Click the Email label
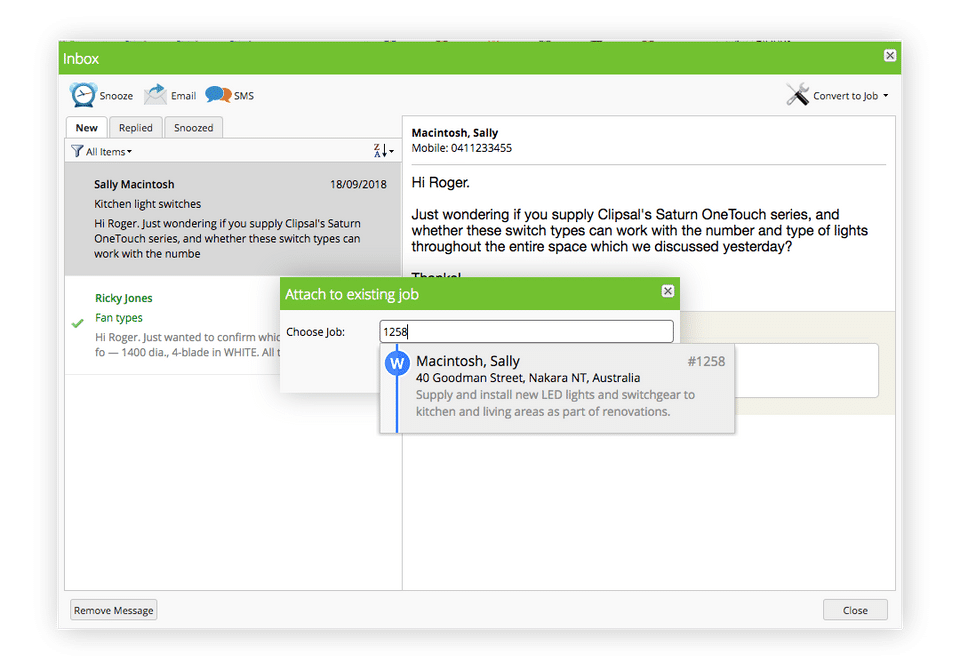The image size is (960, 669). (x=184, y=96)
